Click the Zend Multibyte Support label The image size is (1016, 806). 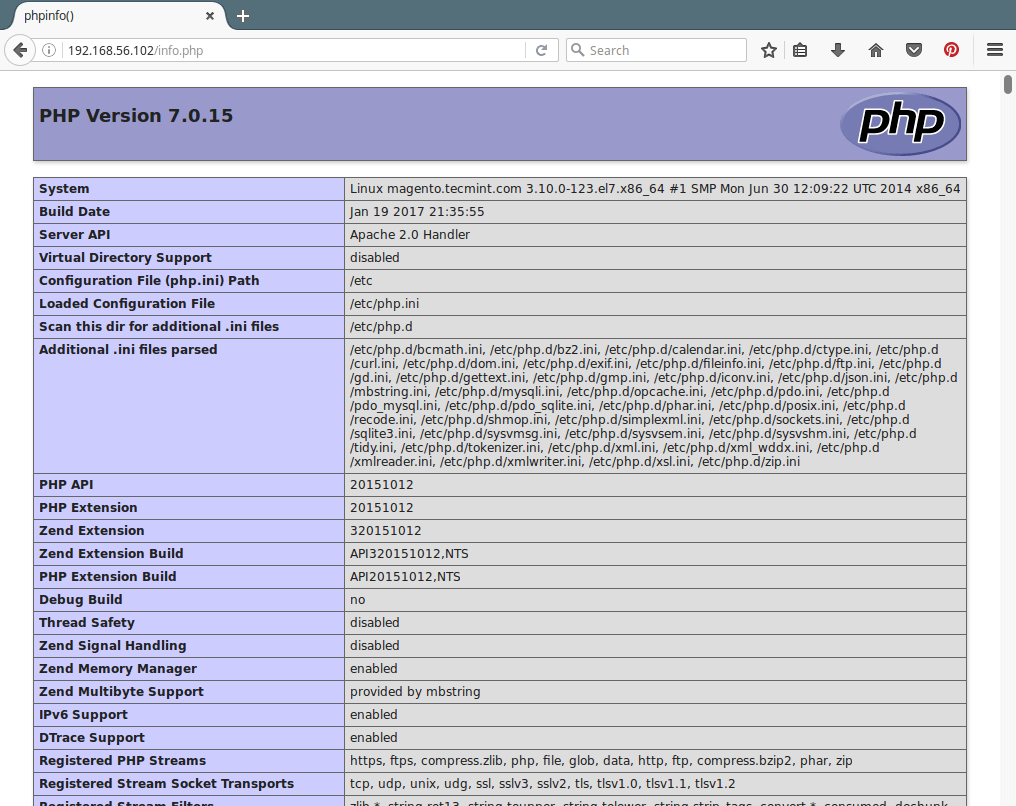(121, 692)
